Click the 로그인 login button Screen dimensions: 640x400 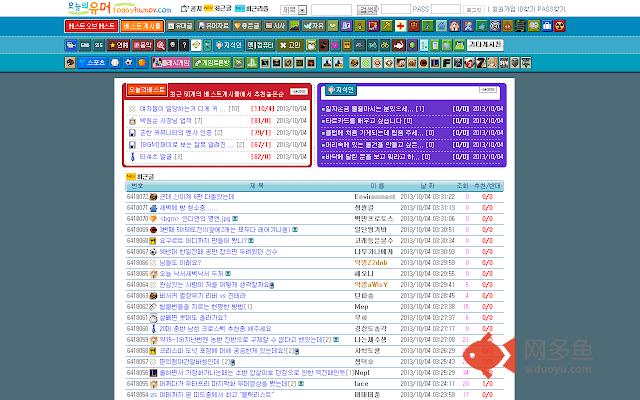[474, 9]
